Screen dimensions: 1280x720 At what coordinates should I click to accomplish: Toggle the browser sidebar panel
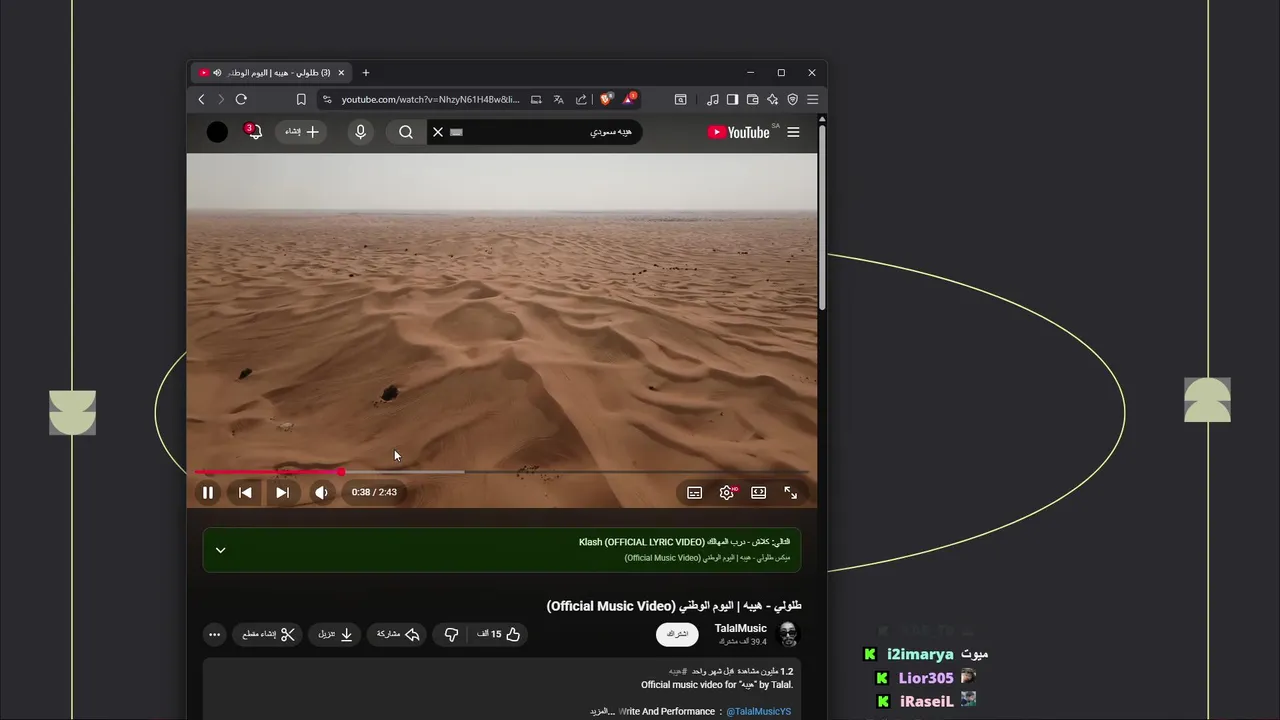732,99
